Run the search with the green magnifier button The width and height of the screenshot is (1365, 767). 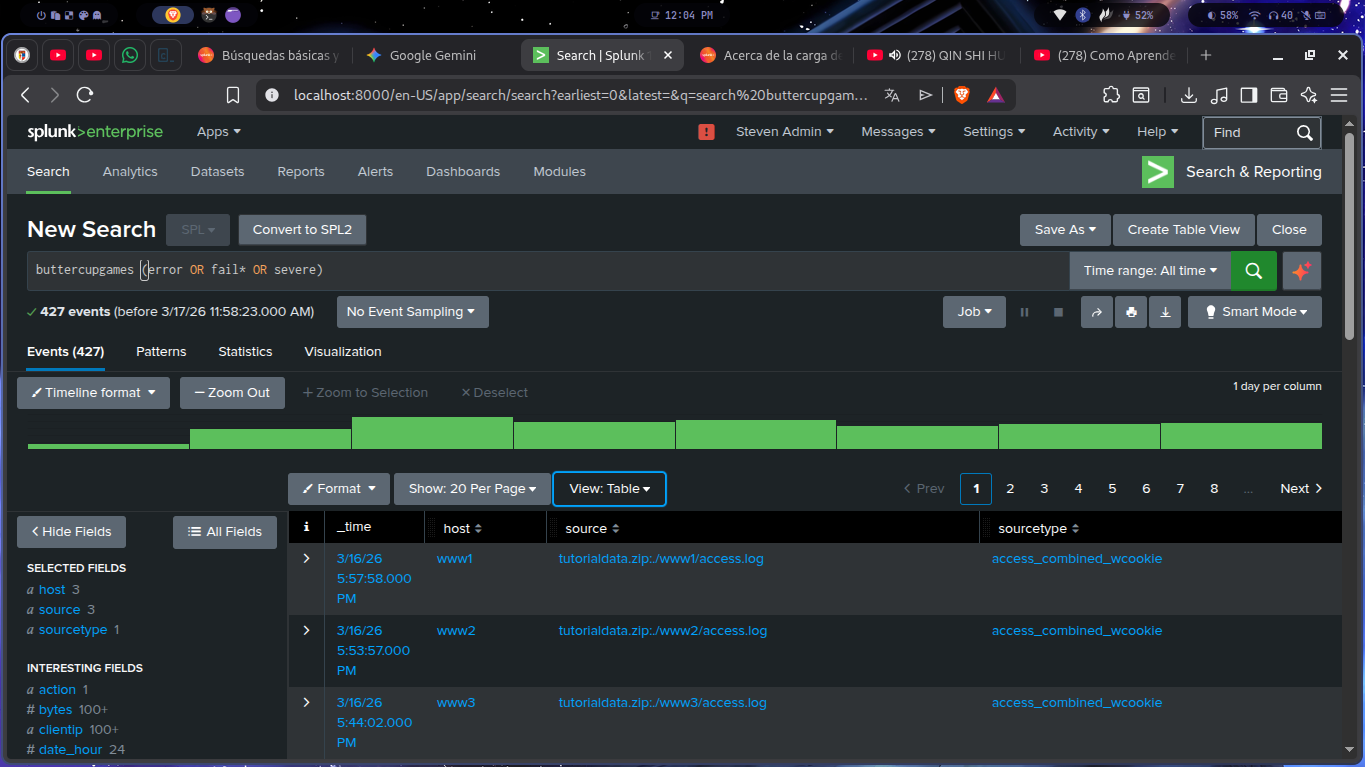[x=1253, y=271]
